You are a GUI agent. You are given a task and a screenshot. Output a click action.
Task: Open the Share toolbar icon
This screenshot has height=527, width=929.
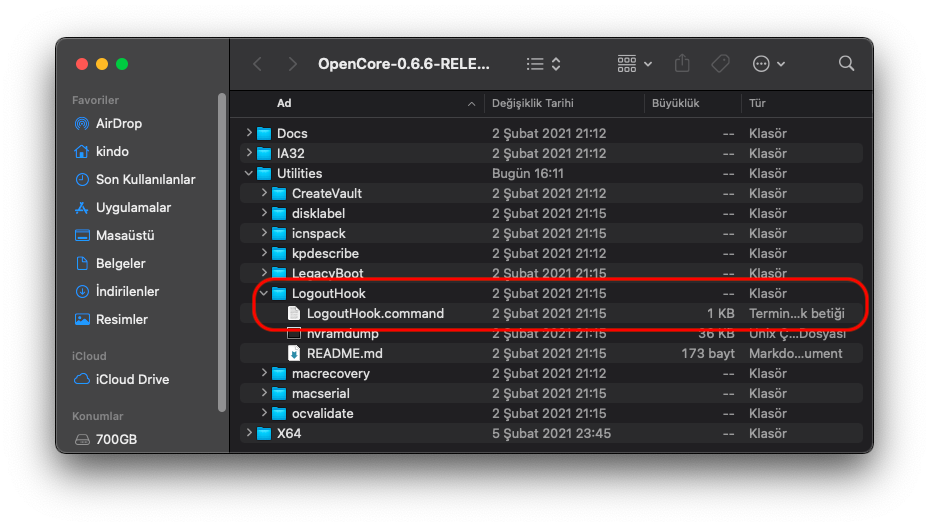point(682,64)
